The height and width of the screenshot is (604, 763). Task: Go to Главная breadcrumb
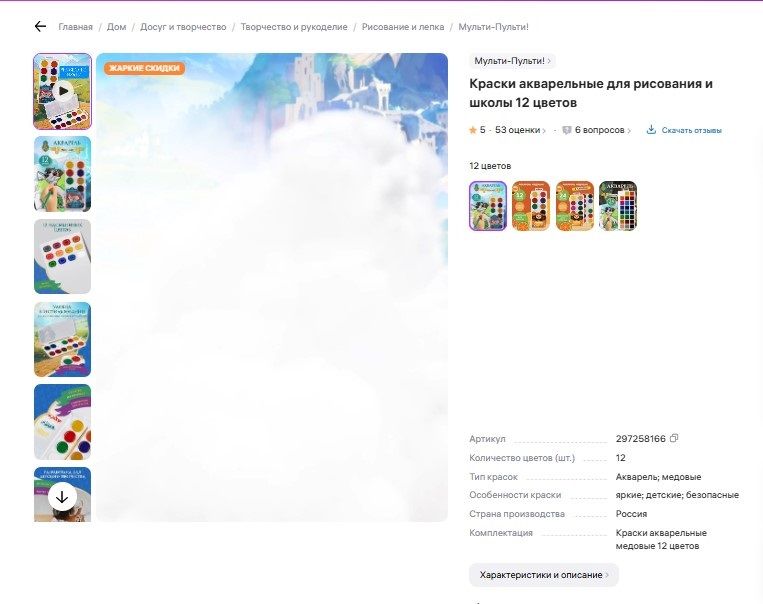(x=75, y=27)
